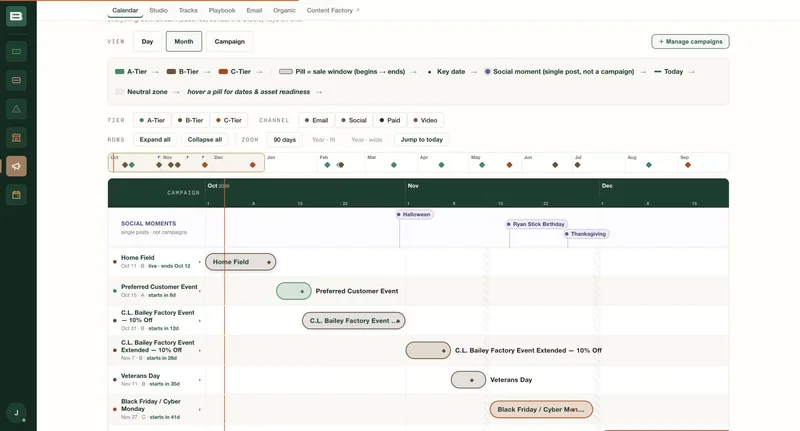Expand the Preferred Customer Event row chevron
The width and height of the screenshot is (800, 431).
click(x=199, y=291)
